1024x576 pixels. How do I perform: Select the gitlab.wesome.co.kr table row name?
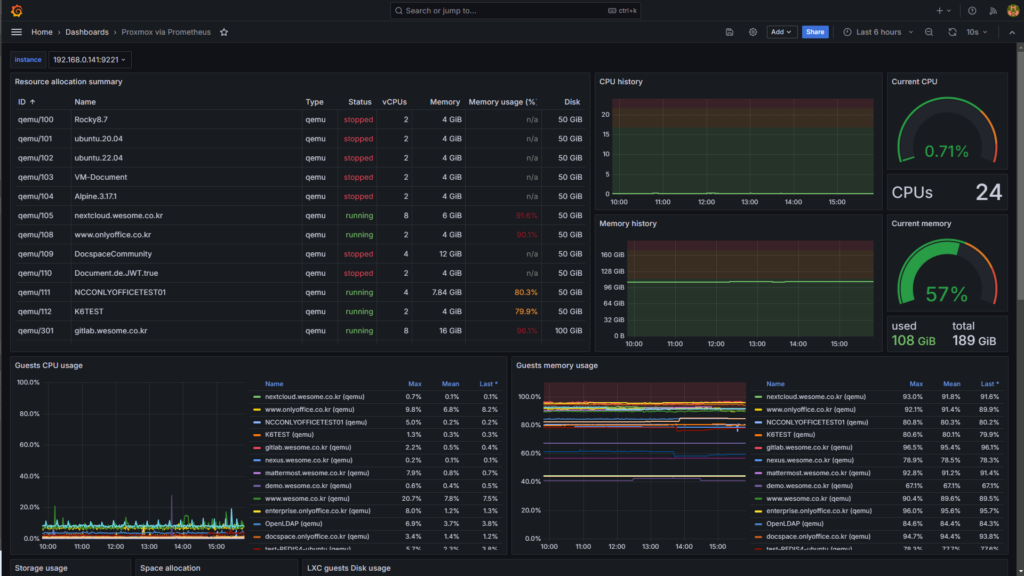pyautogui.click(x=111, y=330)
